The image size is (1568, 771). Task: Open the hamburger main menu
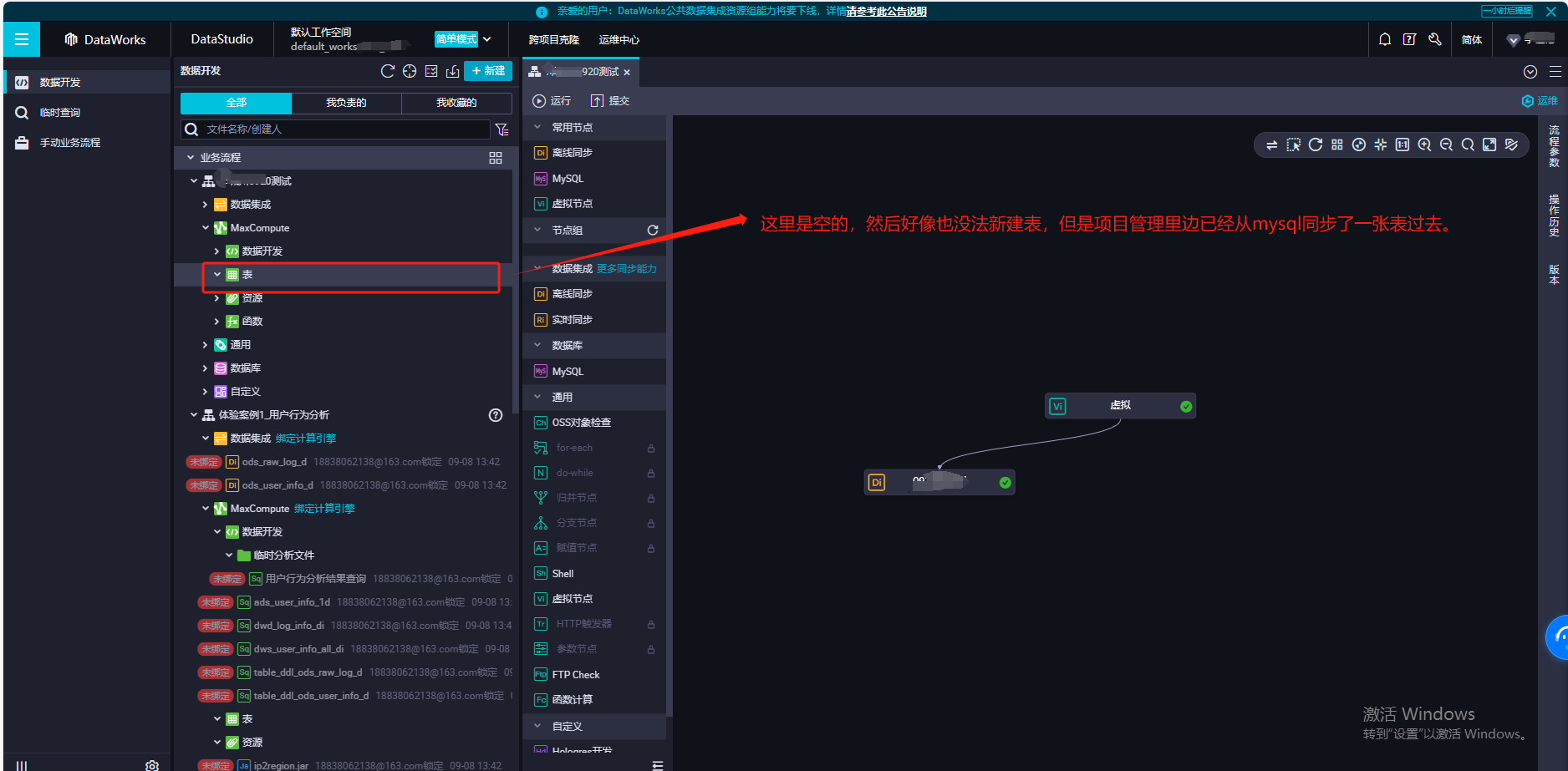22,39
